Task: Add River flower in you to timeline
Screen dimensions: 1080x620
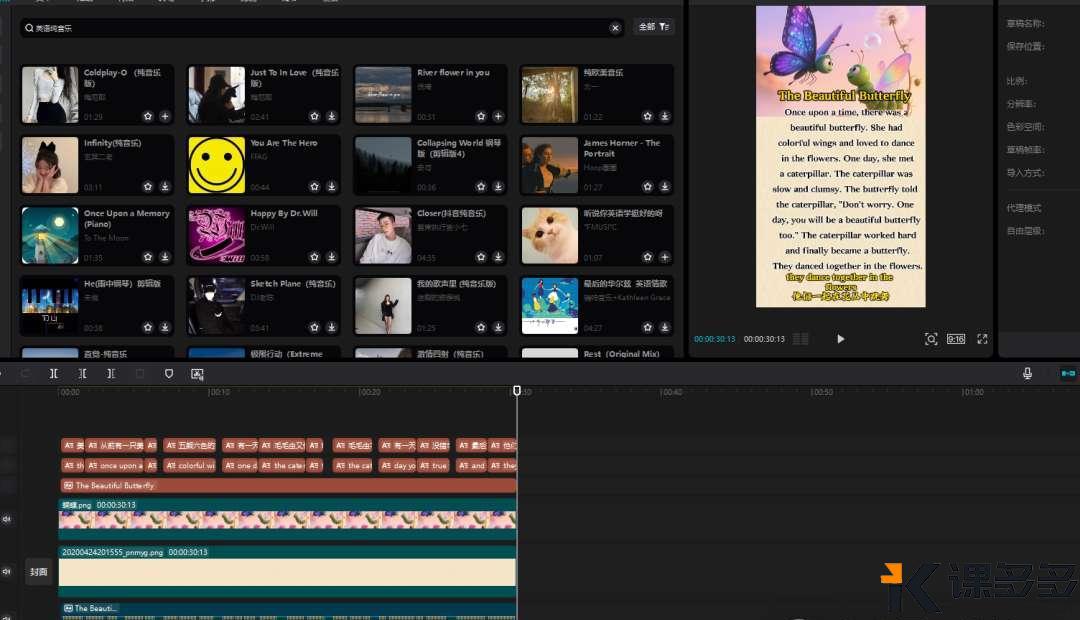Action: point(498,116)
